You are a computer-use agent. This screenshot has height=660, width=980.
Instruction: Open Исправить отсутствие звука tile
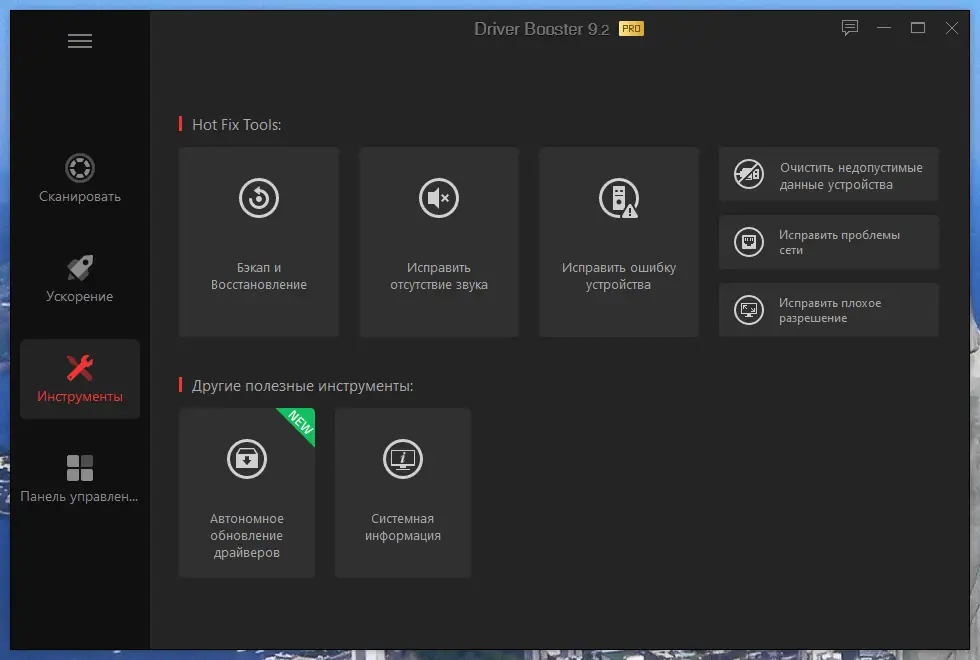point(439,242)
